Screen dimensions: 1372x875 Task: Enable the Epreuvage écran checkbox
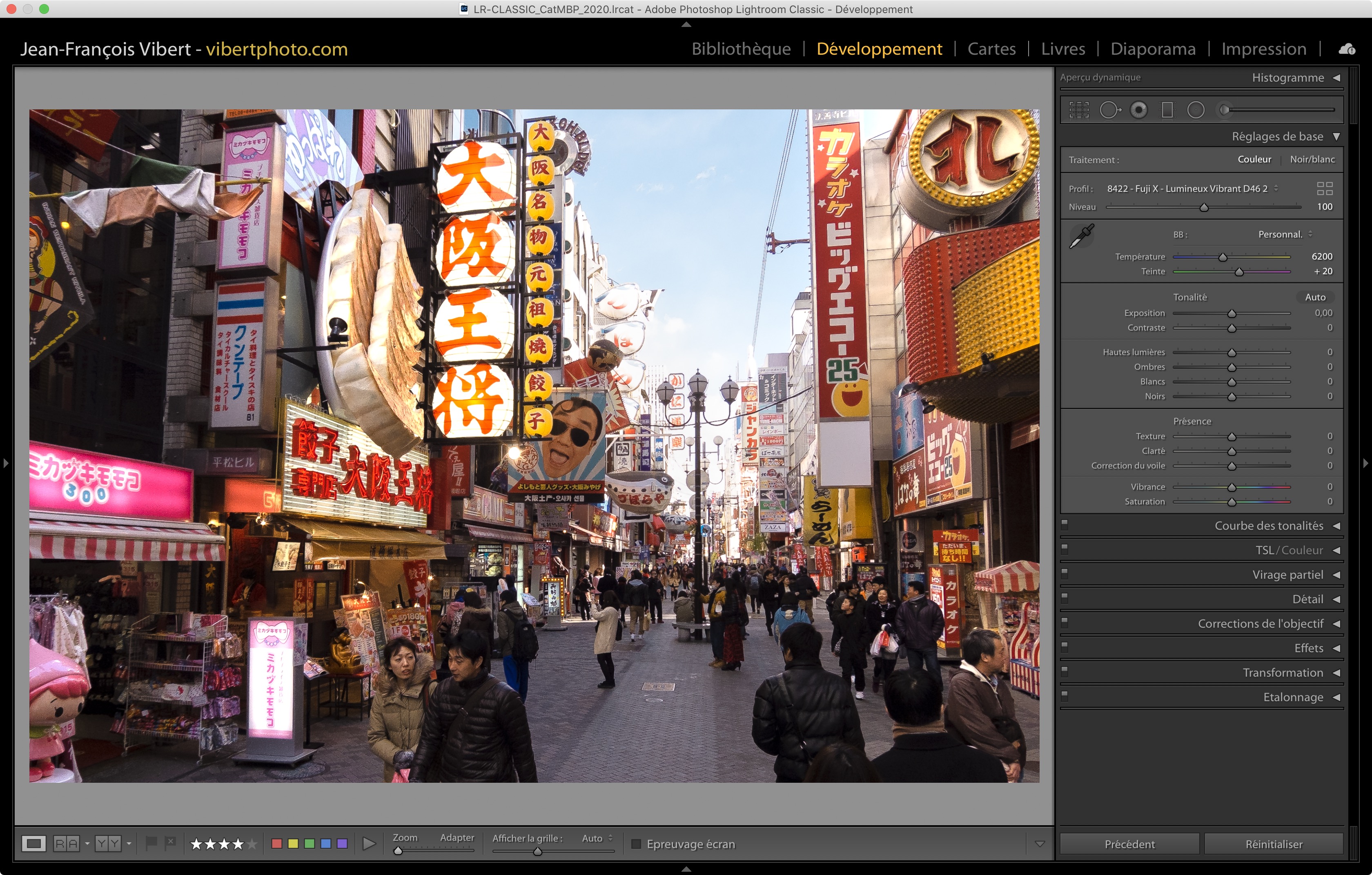637,844
